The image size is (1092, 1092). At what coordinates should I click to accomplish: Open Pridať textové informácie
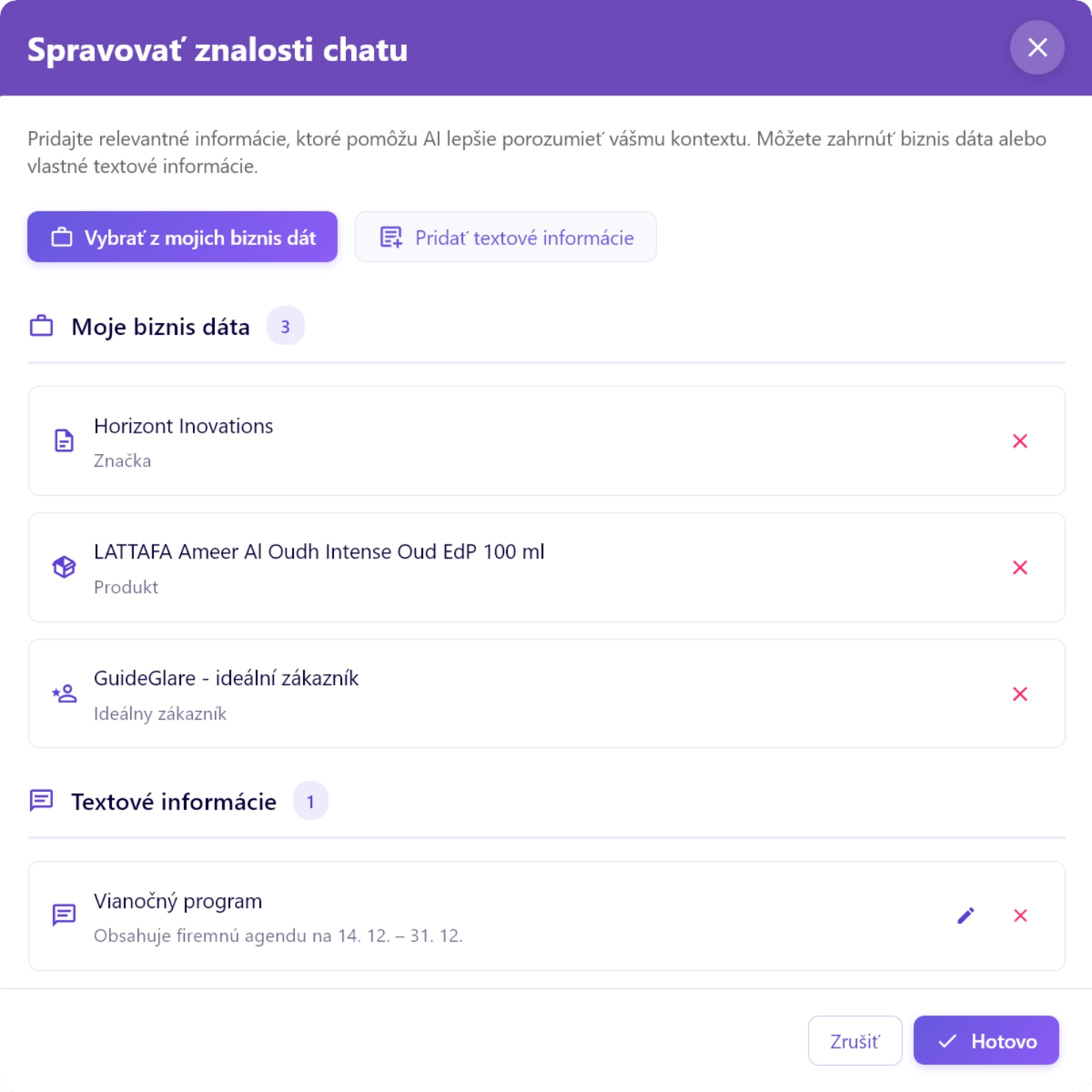(505, 236)
